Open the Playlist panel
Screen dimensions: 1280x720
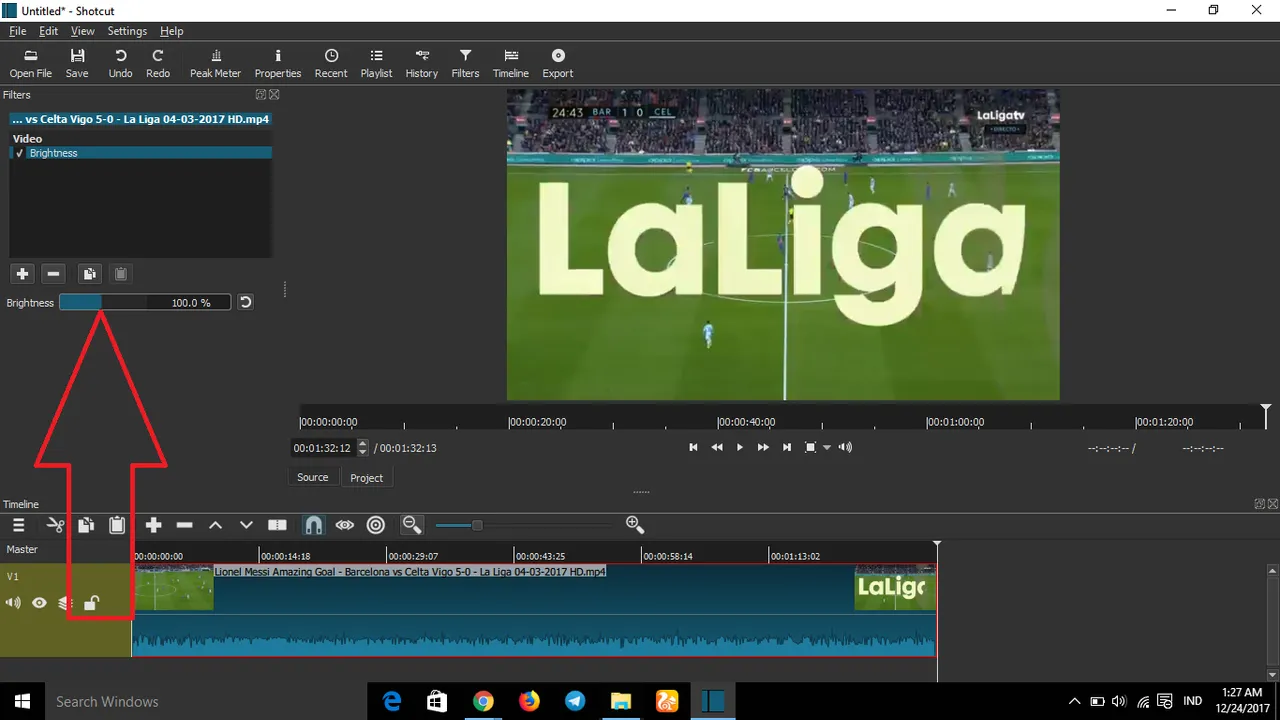(376, 64)
